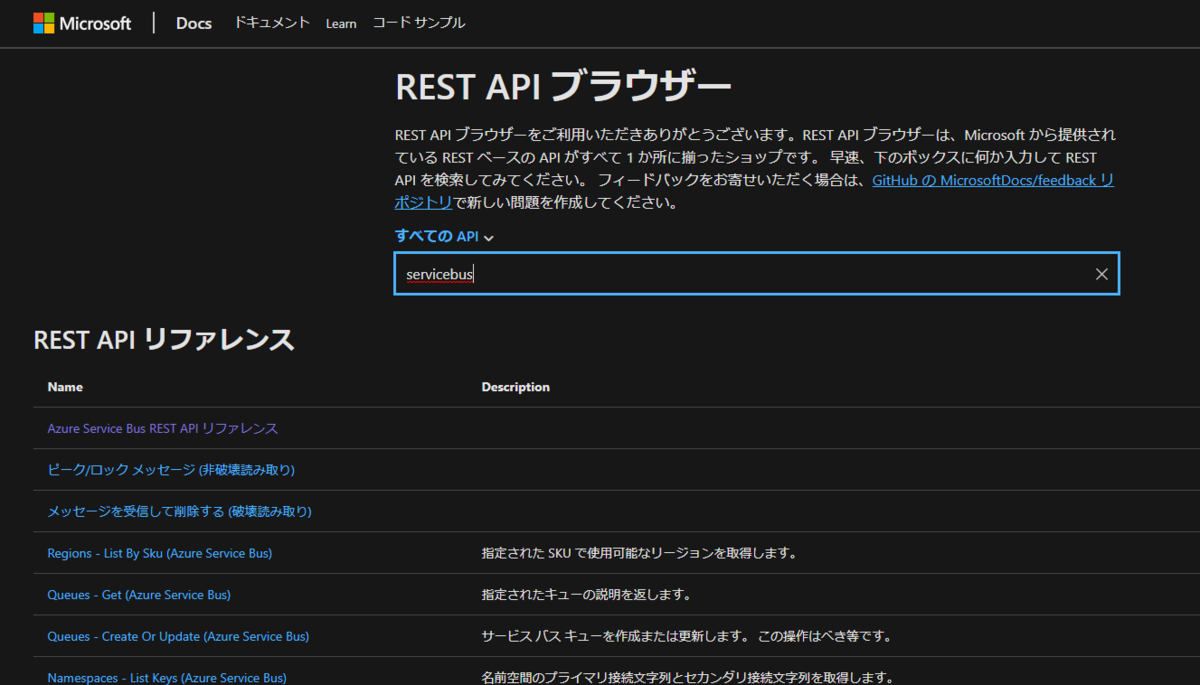
Task: Open Azure Service Bus REST API リファレンス link
Action: (163, 428)
